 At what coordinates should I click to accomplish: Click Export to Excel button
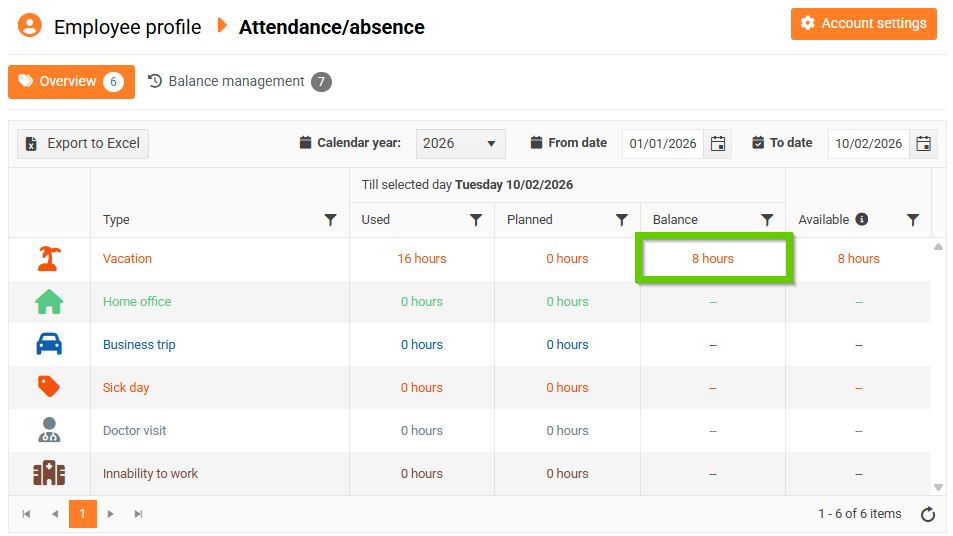pyautogui.click(x=83, y=143)
